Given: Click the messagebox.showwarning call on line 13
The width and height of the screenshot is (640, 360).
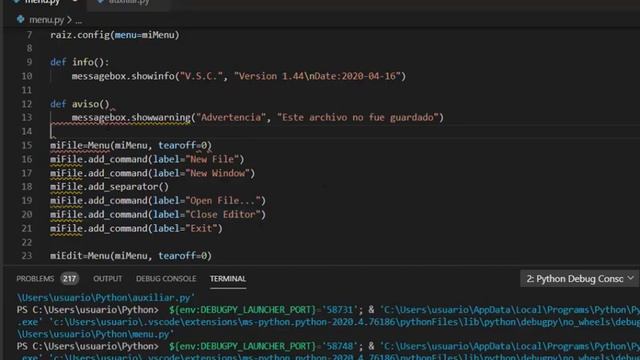Looking at the screenshot, I should pyautogui.click(x=258, y=118).
